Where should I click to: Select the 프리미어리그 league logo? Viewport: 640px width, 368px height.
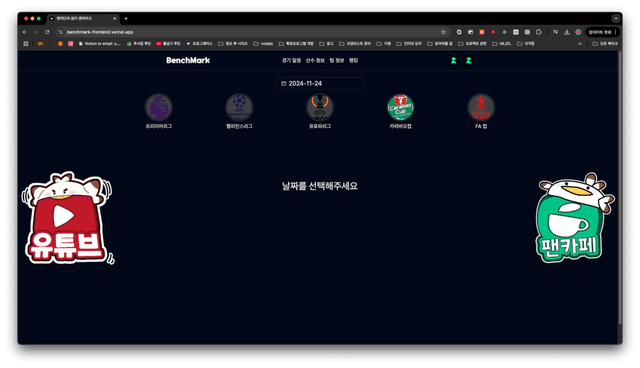coord(159,107)
